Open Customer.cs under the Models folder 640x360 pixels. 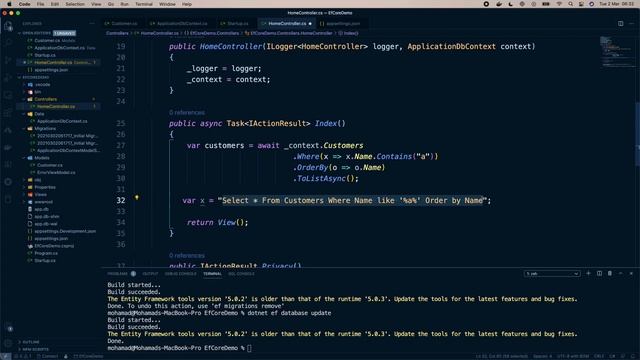[50, 165]
